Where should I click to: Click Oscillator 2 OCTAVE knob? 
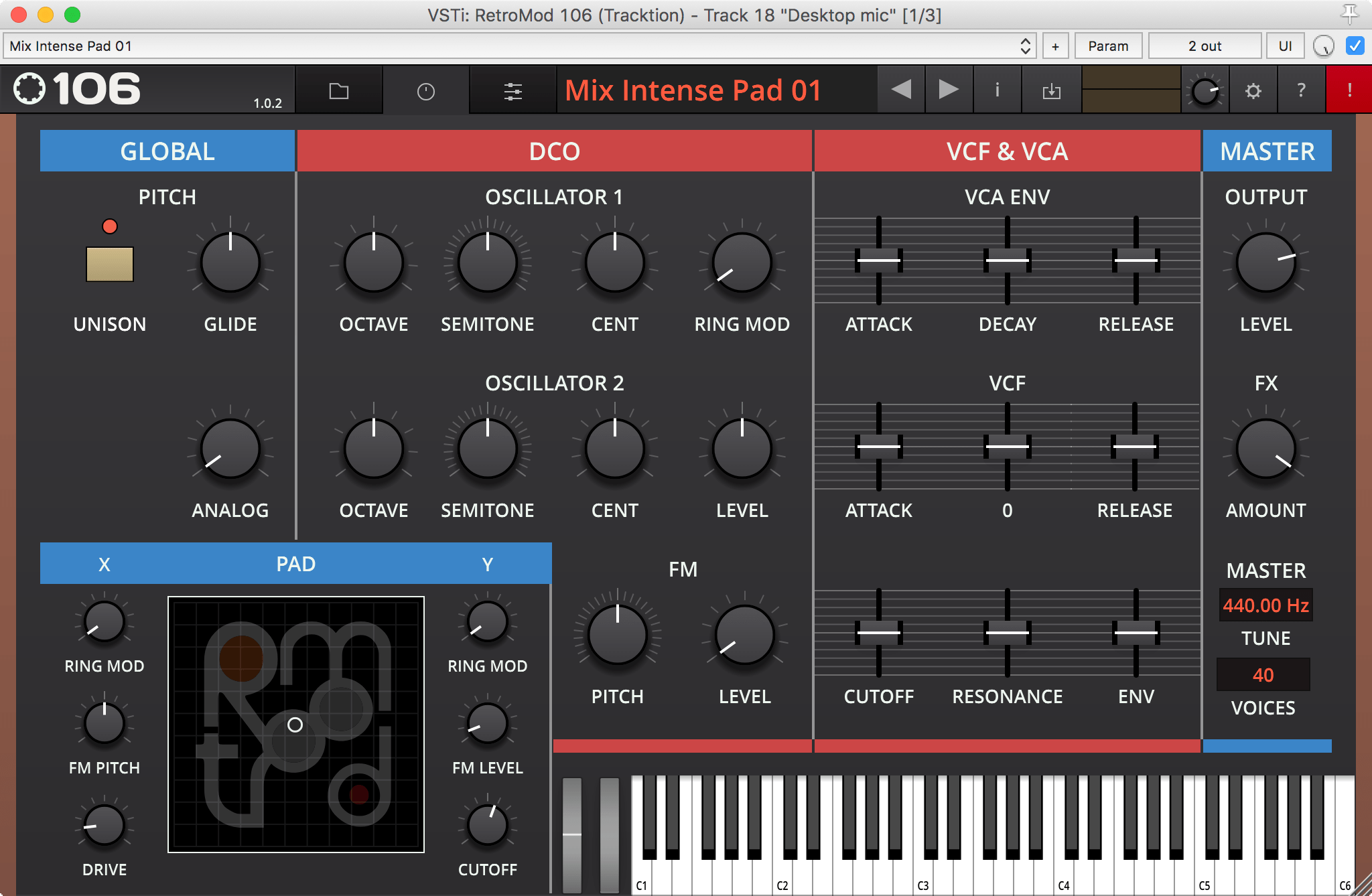[x=374, y=448]
